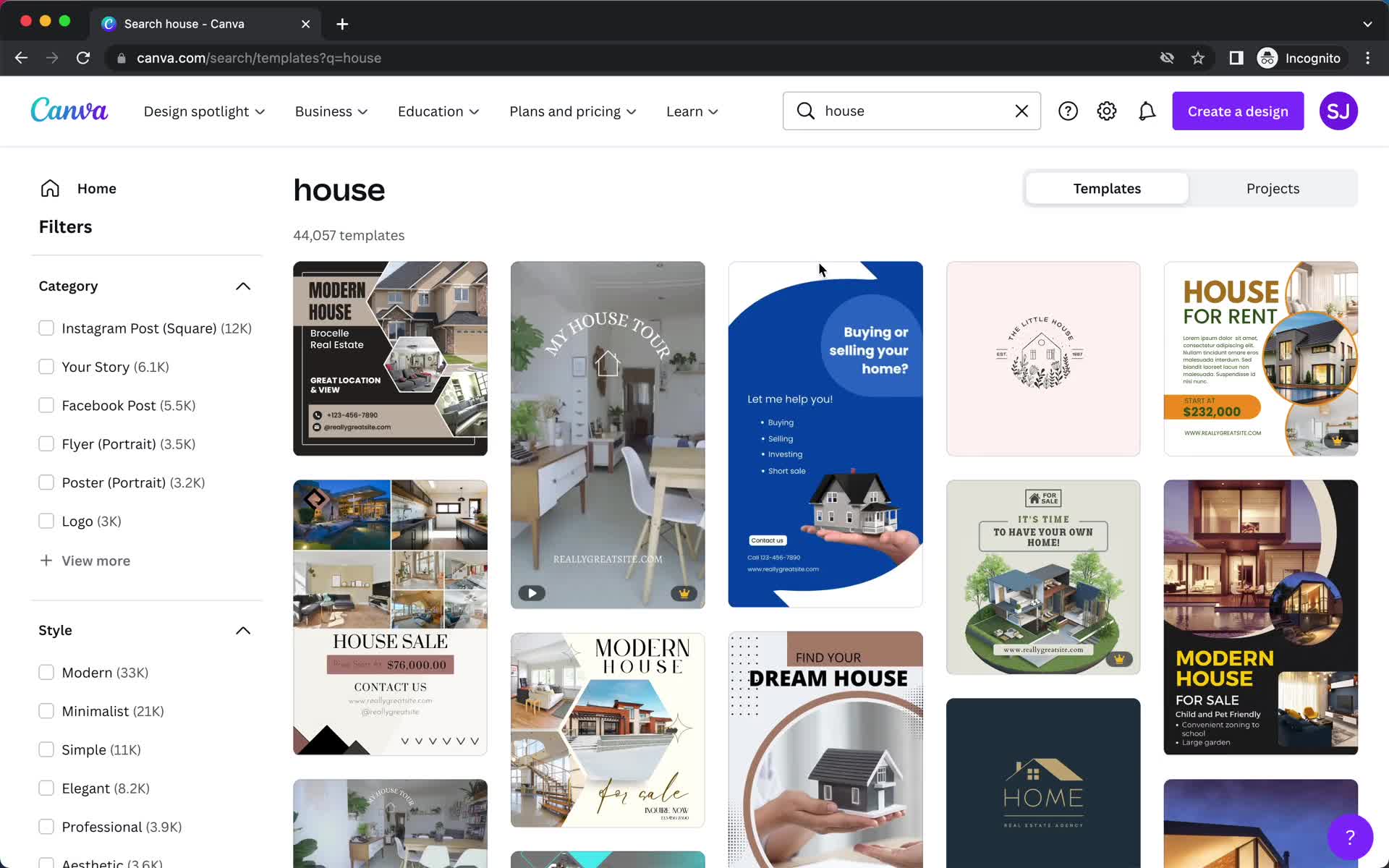Open the Modern House for sale hexagon template

tap(608, 730)
